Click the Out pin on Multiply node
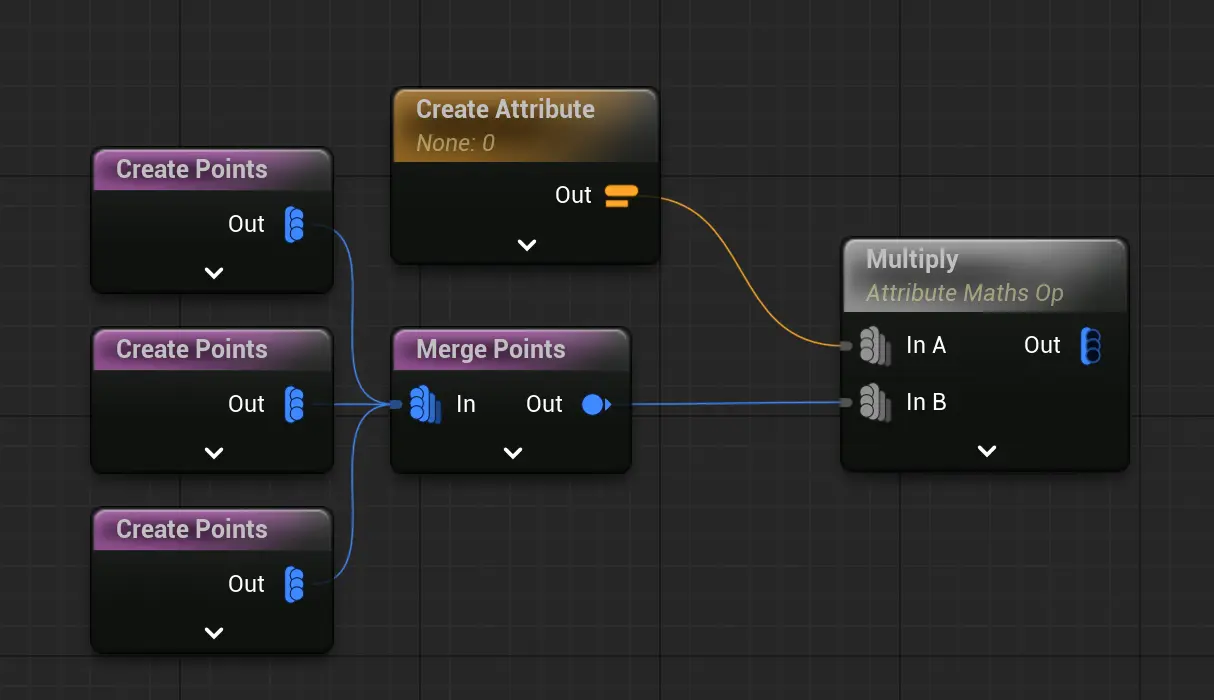The image size is (1214, 700). [1091, 346]
